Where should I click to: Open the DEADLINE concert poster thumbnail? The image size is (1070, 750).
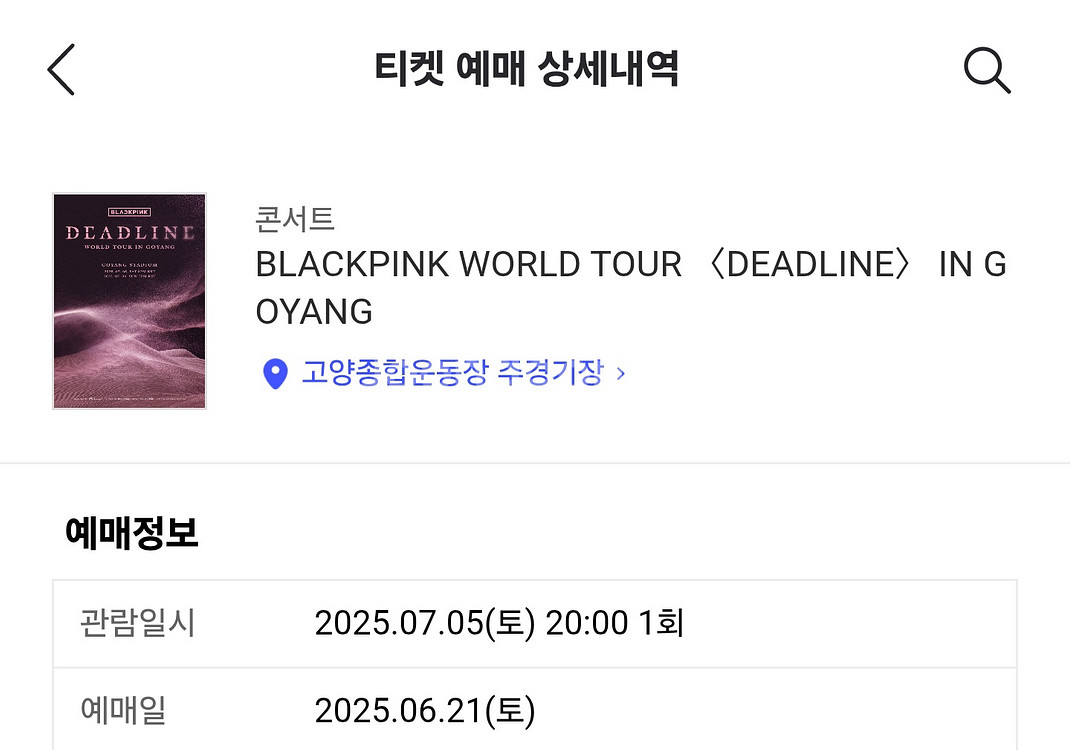[x=130, y=301]
